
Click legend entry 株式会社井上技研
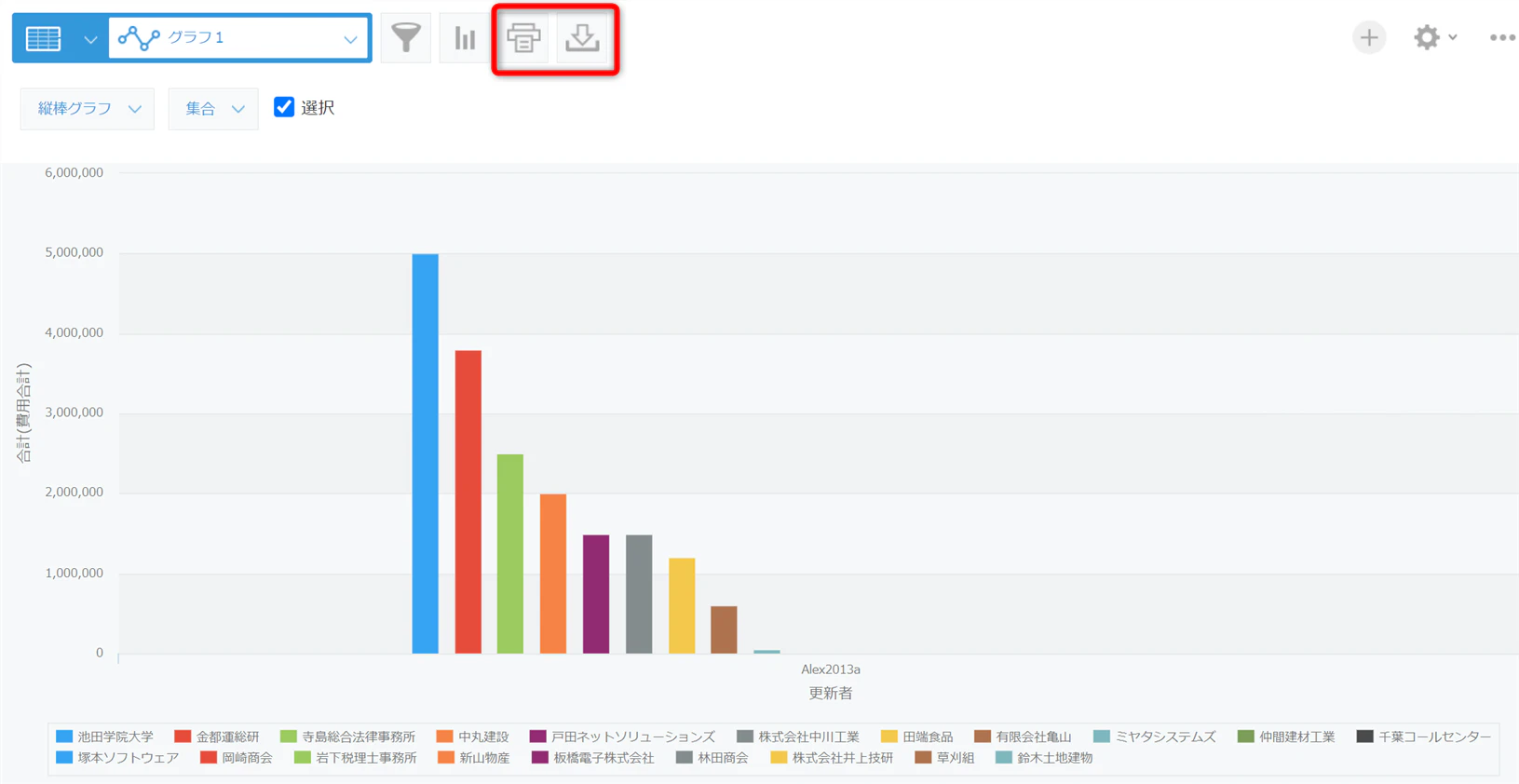[832, 758]
